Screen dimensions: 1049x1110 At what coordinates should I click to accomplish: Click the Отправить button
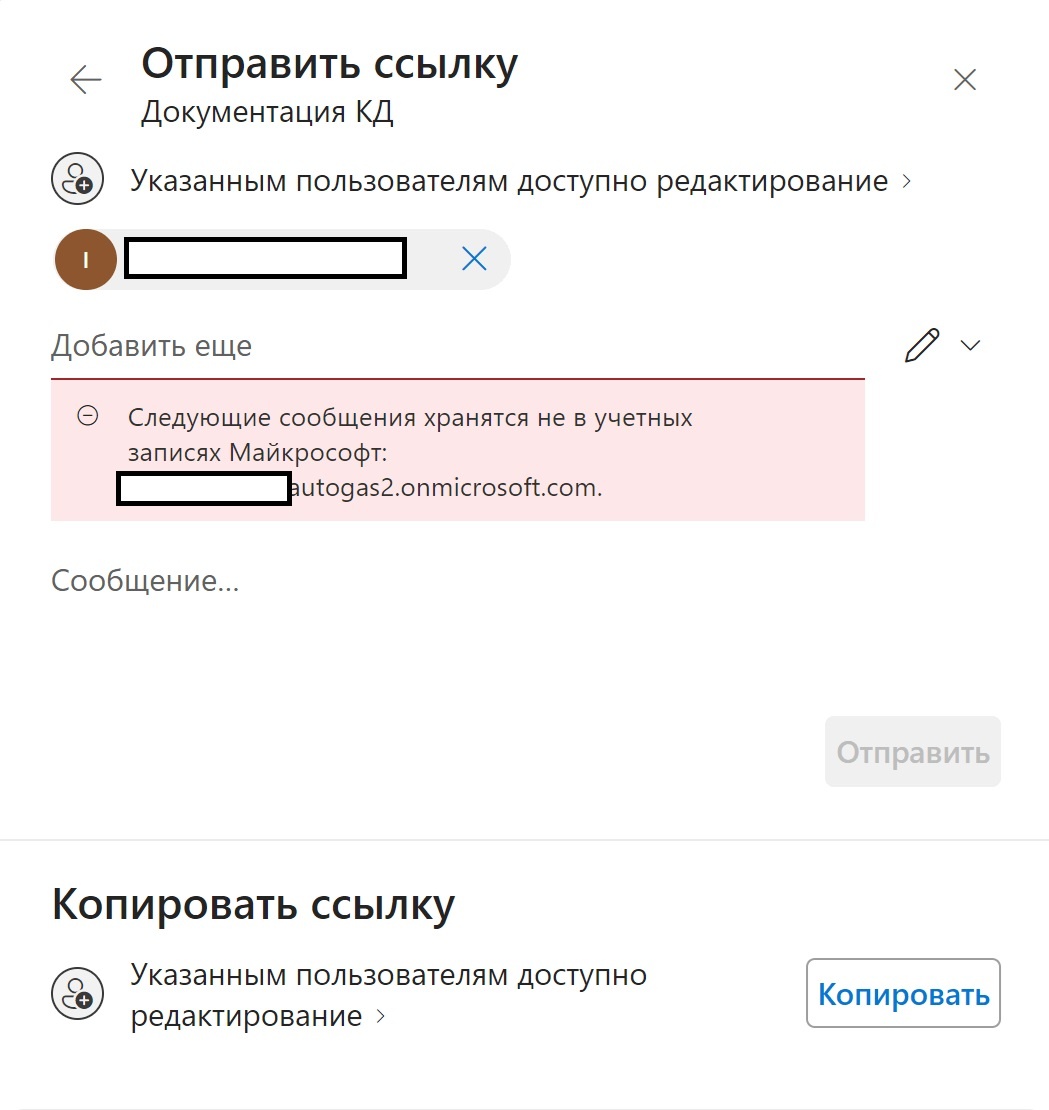tap(912, 752)
